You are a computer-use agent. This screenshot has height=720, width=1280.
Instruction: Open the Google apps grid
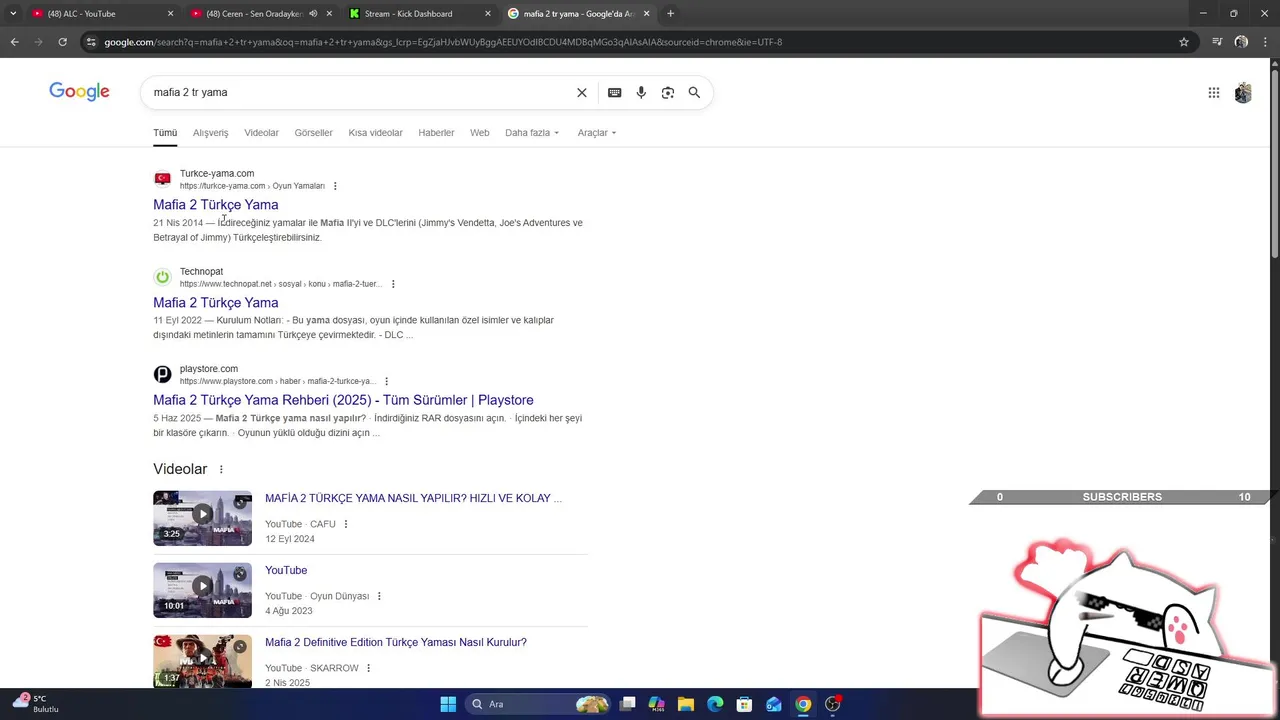point(1214,93)
